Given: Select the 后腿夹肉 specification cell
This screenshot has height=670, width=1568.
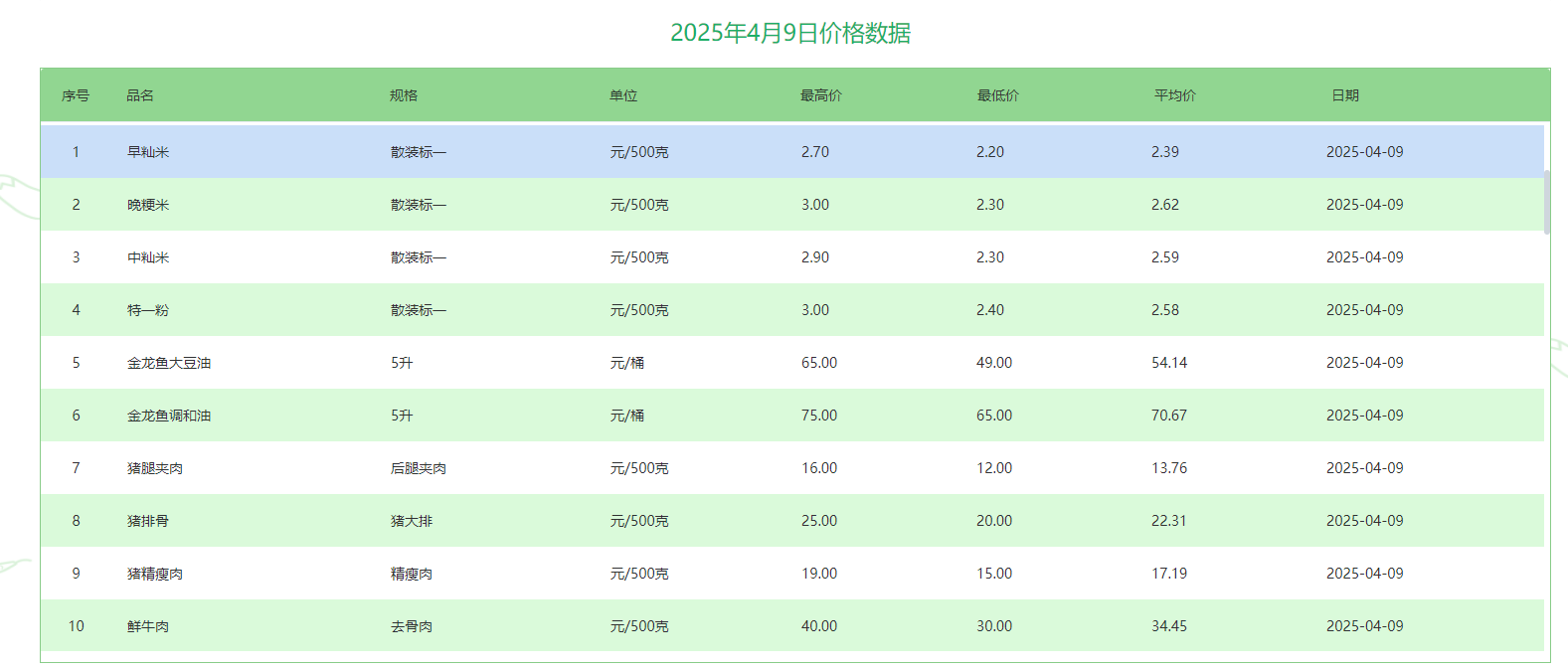Looking at the screenshot, I should (x=419, y=468).
